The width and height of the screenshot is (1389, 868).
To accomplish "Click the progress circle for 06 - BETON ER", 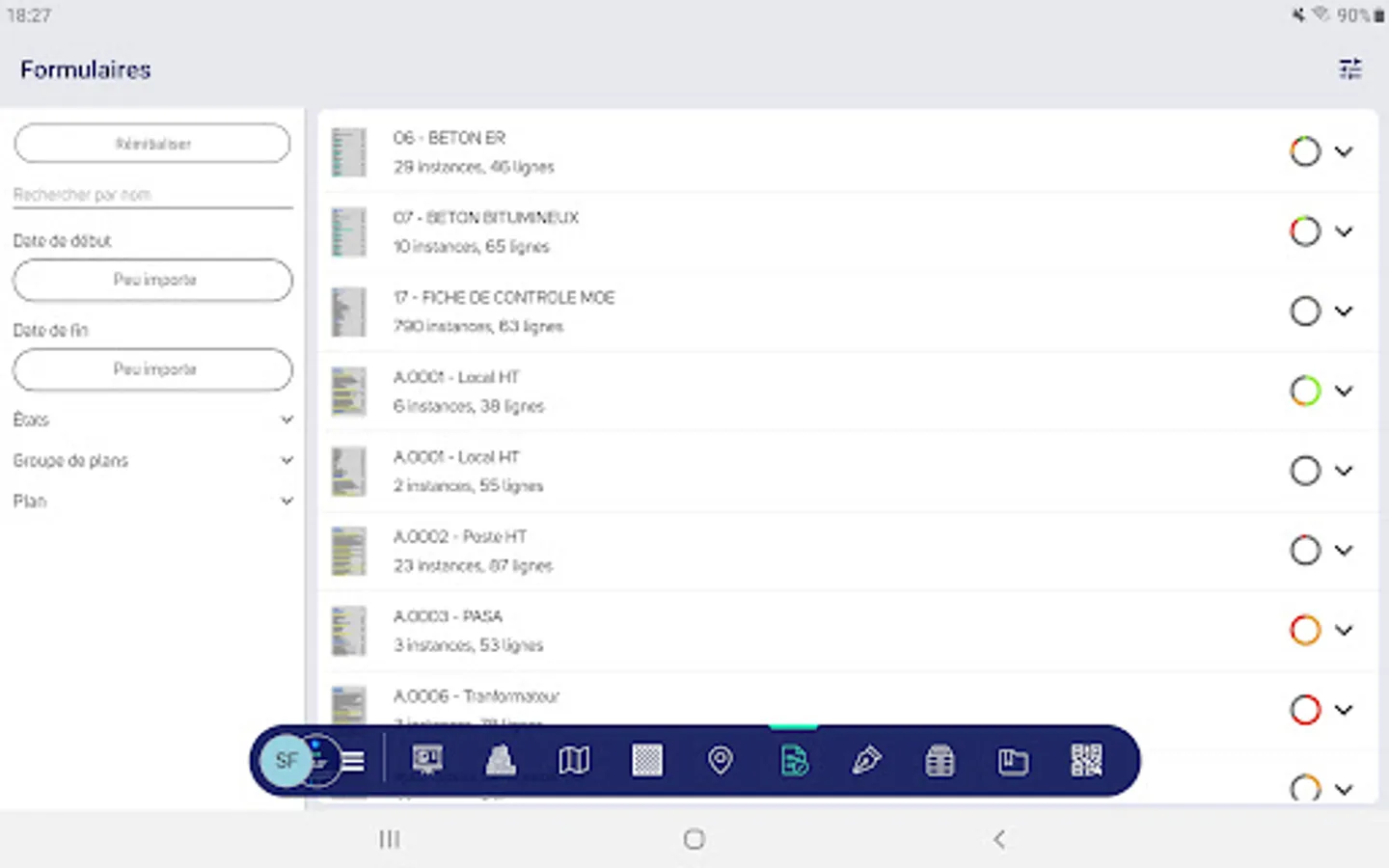I will [x=1305, y=151].
